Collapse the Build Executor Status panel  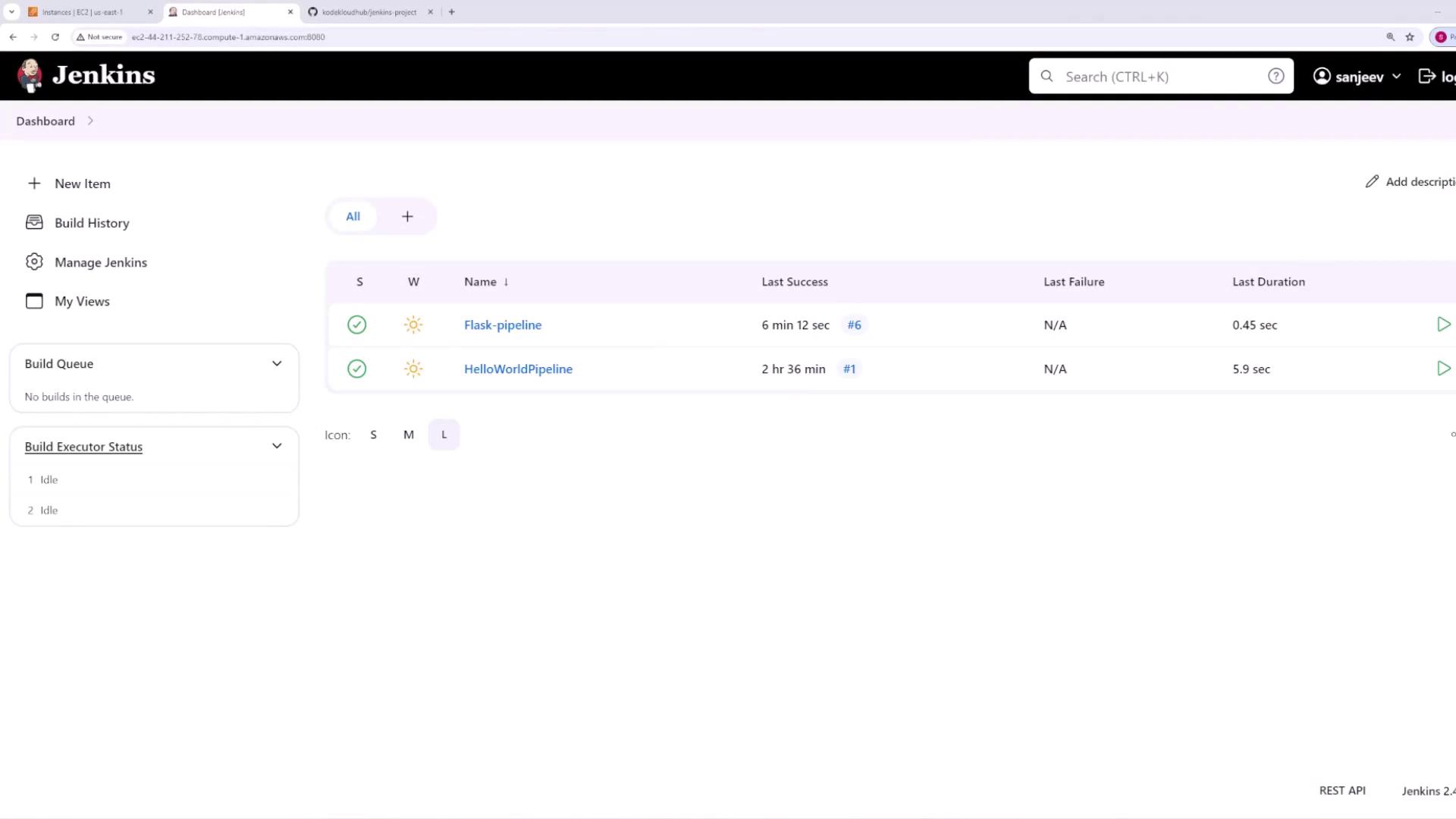277,447
